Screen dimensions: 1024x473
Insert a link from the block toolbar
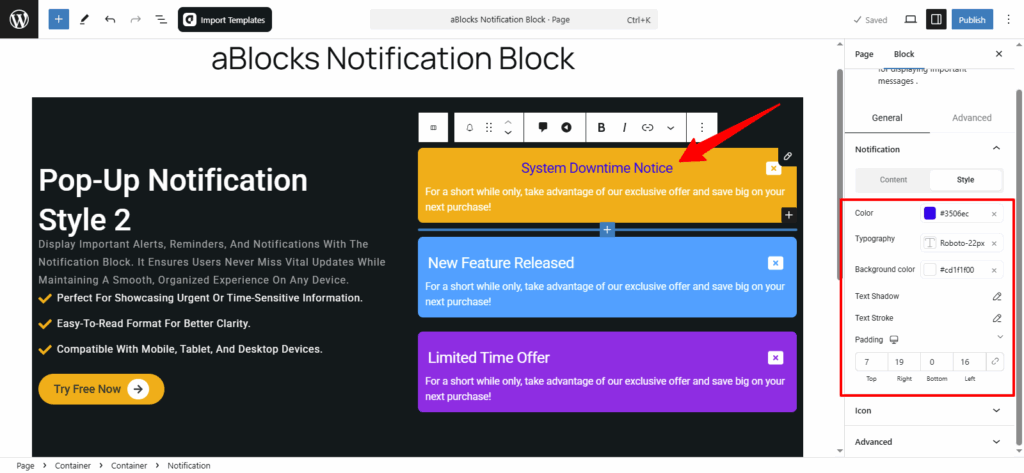pos(647,127)
